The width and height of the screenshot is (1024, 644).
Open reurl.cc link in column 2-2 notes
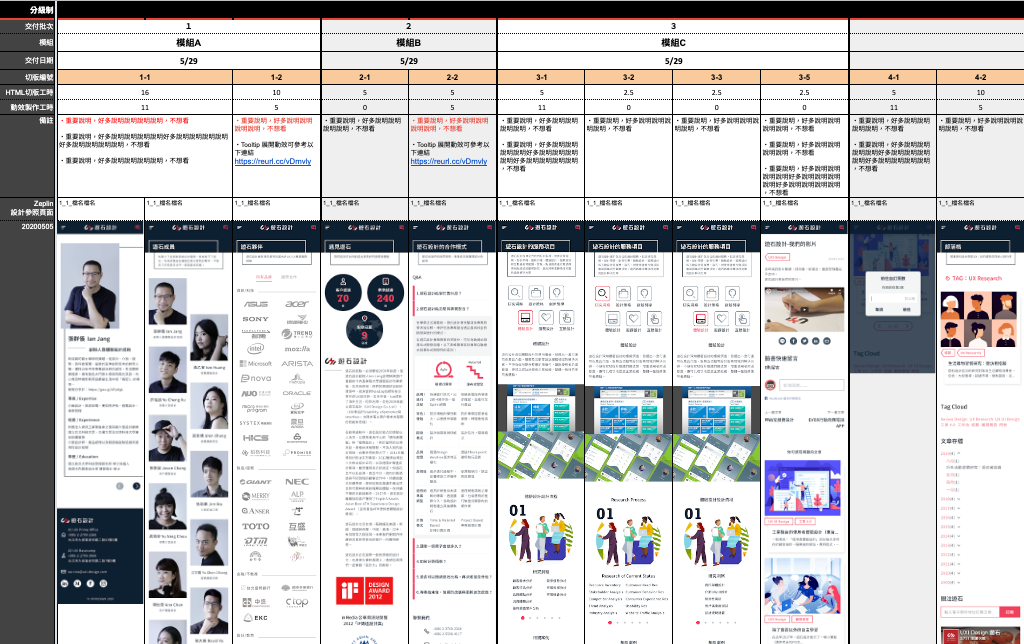click(x=449, y=161)
